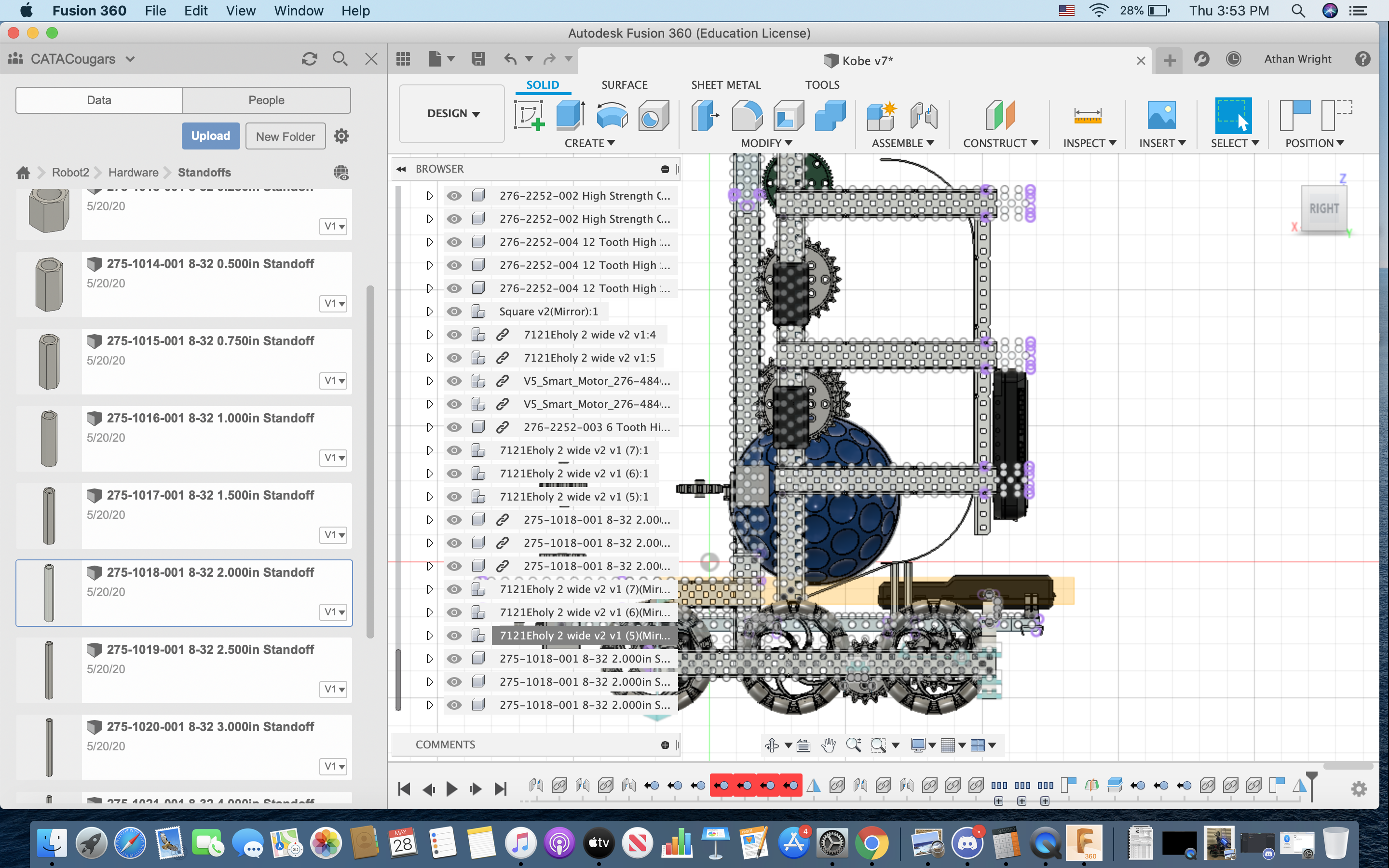Click the Press Pull tool

(x=705, y=115)
